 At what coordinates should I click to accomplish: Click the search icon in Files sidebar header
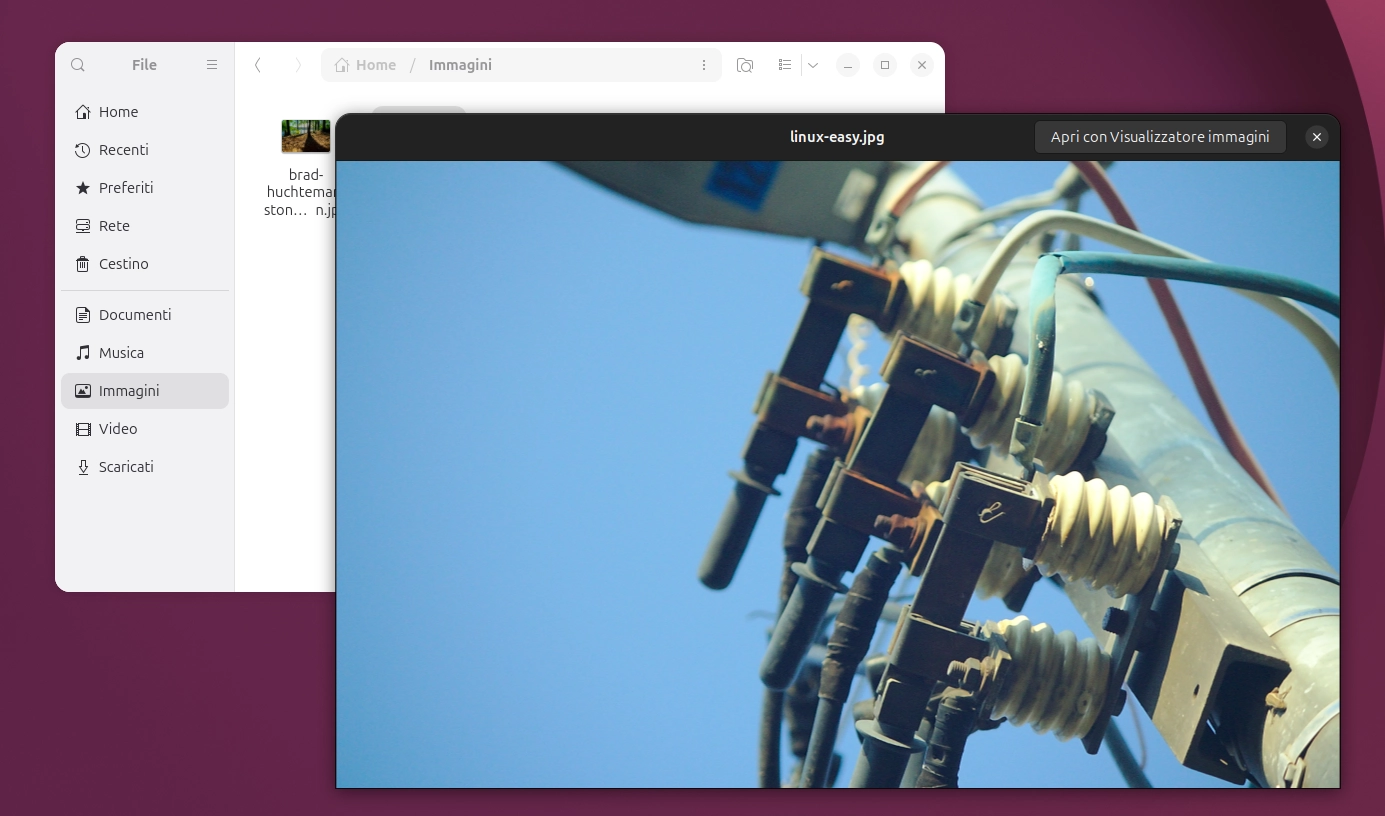[x=78, y=65]
